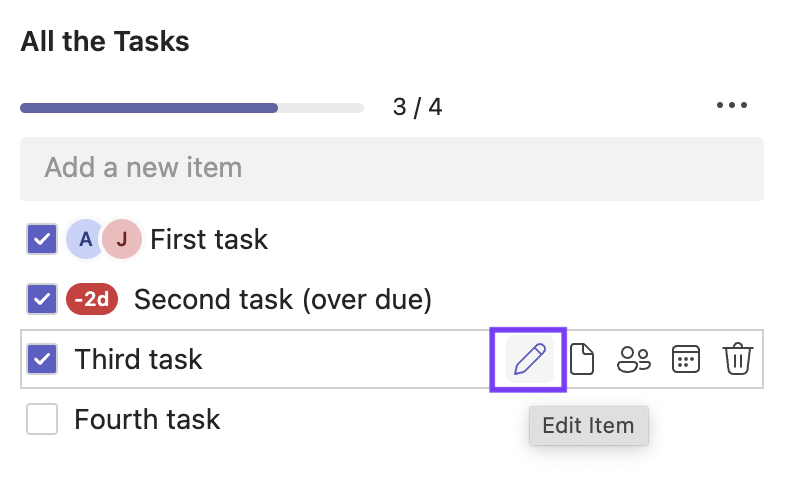810x484 pixels.
Task: Select the Second task (over due) label
Action: (x=282, y=299)
